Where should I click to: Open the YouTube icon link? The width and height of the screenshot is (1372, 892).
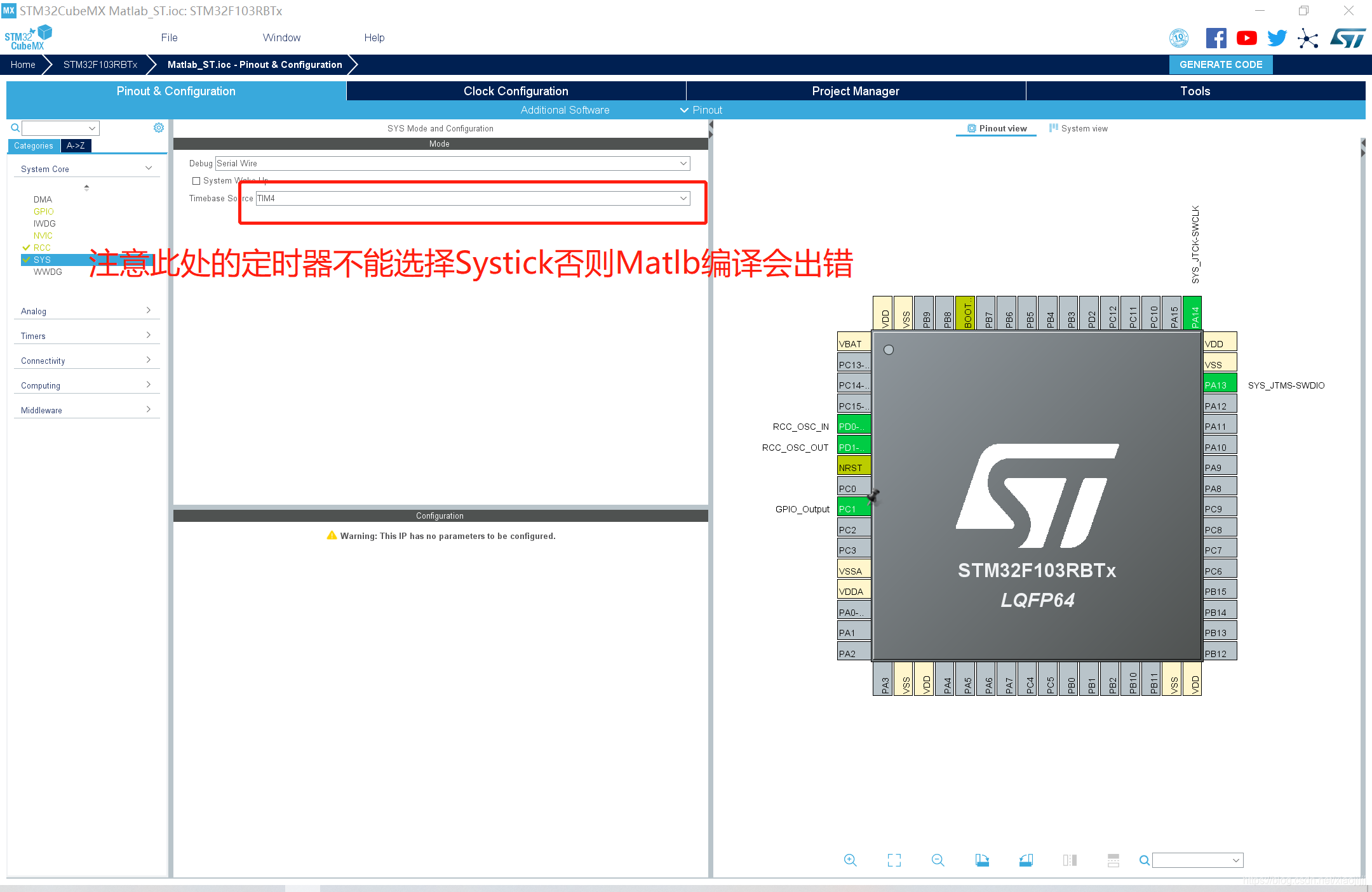point(1246,38)
